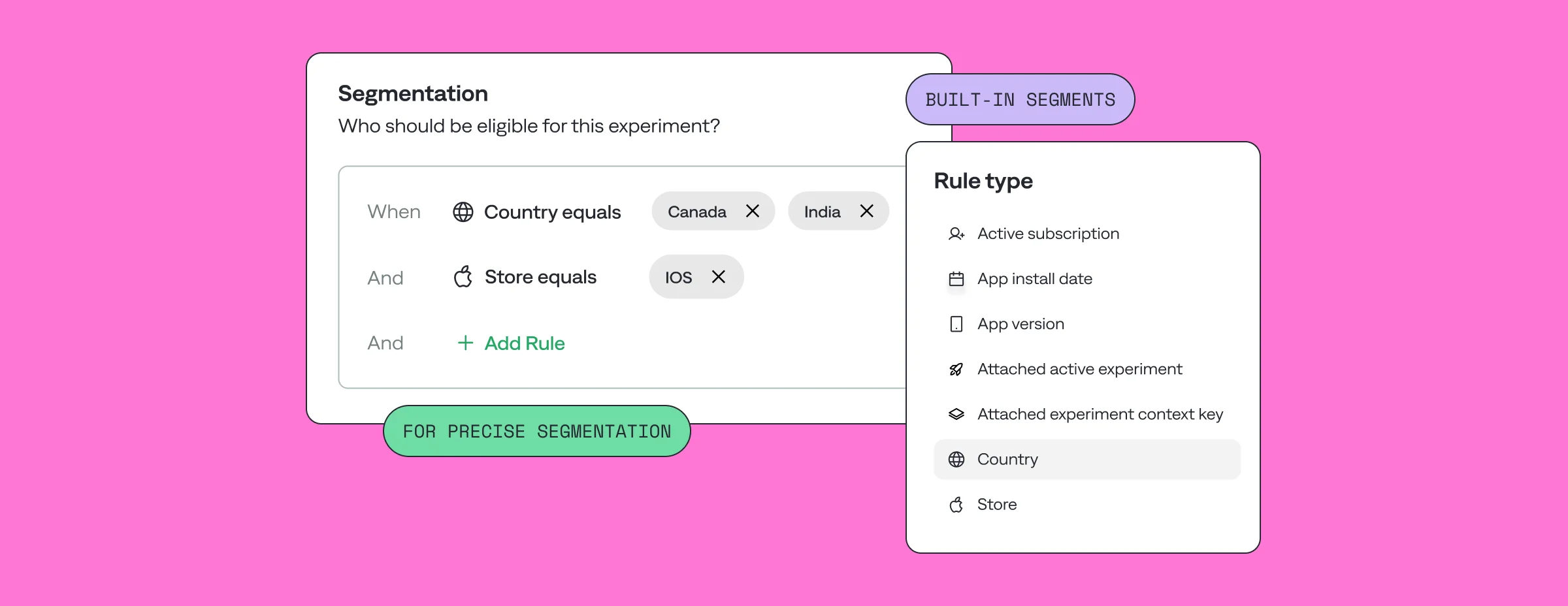Remove the India segment chip
The height and width of the screenshot is (606, 1568).
pos(867,211)
